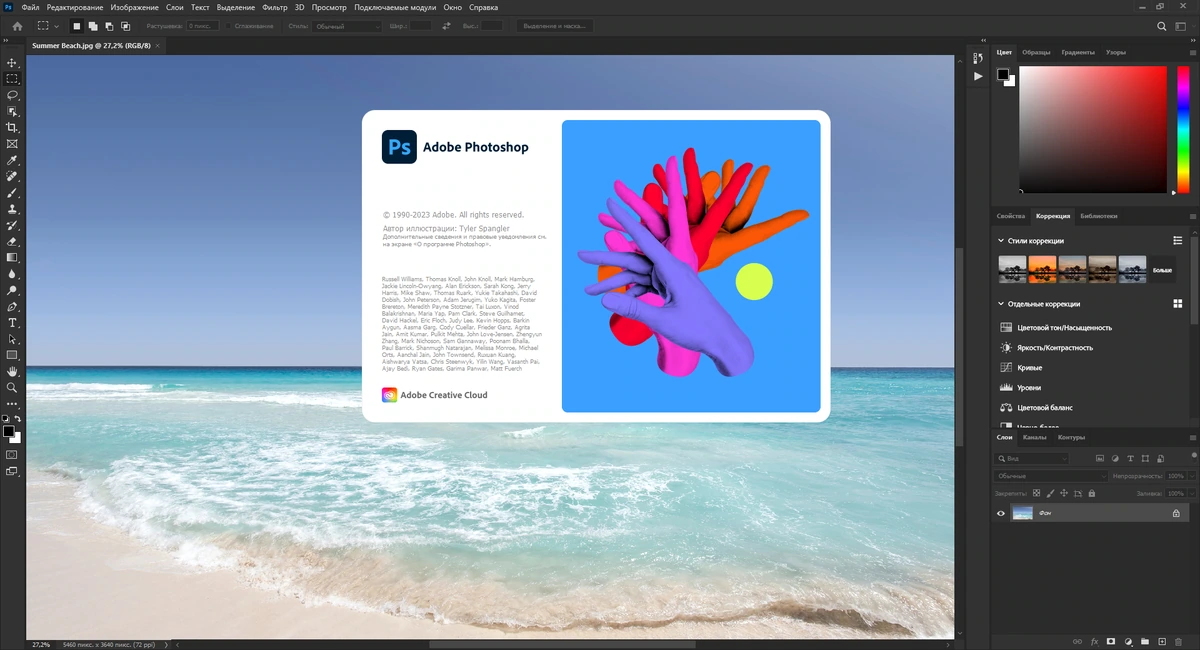Switch to the Библиотеки tab
Screen dimensions: 1200x650
point(1098,216)
